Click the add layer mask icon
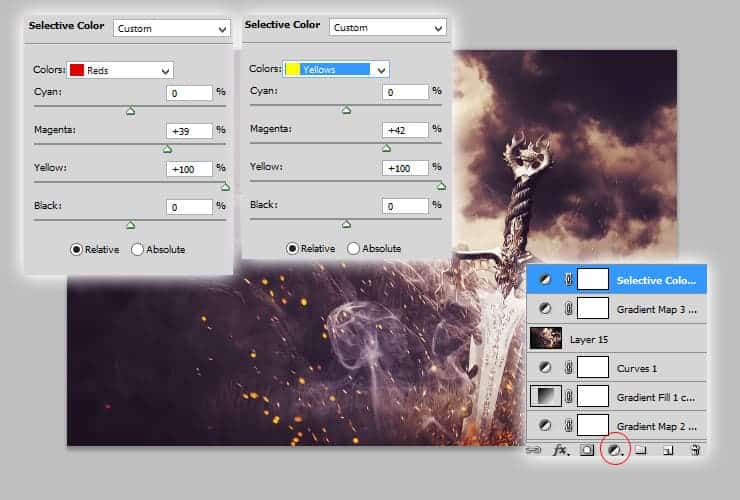 tap(588, 451)
